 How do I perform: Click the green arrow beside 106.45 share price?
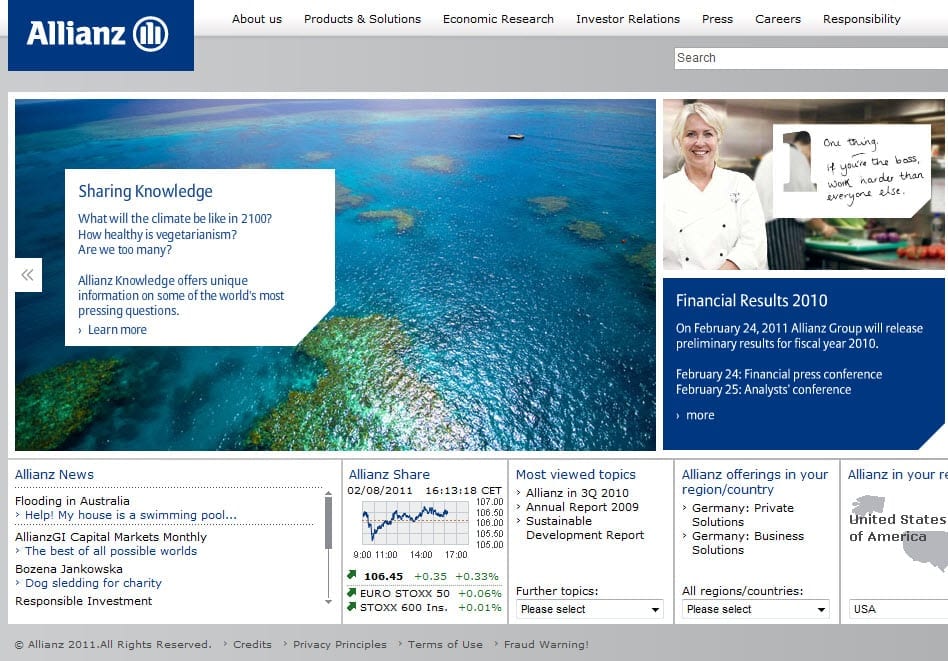pos(352,575)
